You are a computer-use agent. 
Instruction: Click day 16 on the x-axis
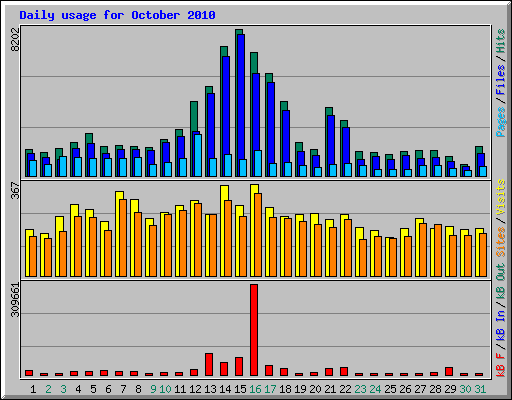point(255,389)
